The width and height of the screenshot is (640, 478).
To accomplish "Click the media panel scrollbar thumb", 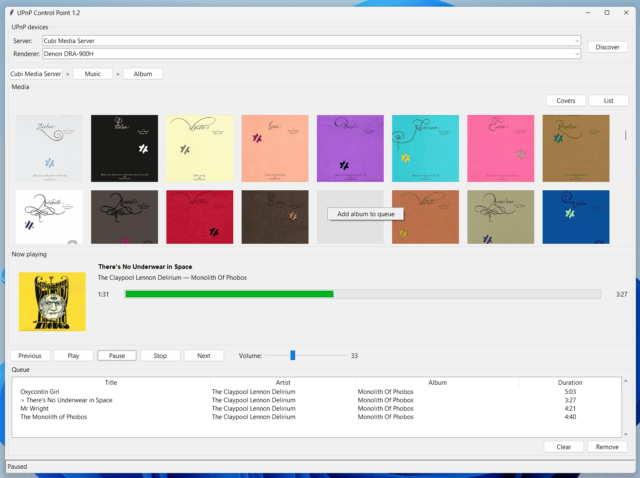I will tap(625, 135).
